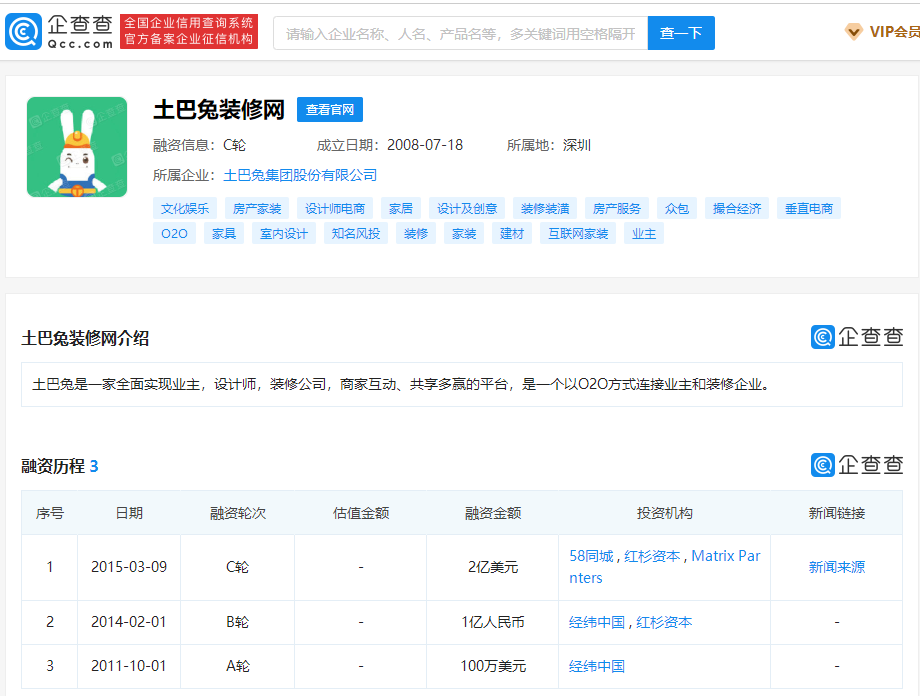Viewport: 920px width, 696px height.
Task: Select the 房产家装 tag
Action: point(257,208)
